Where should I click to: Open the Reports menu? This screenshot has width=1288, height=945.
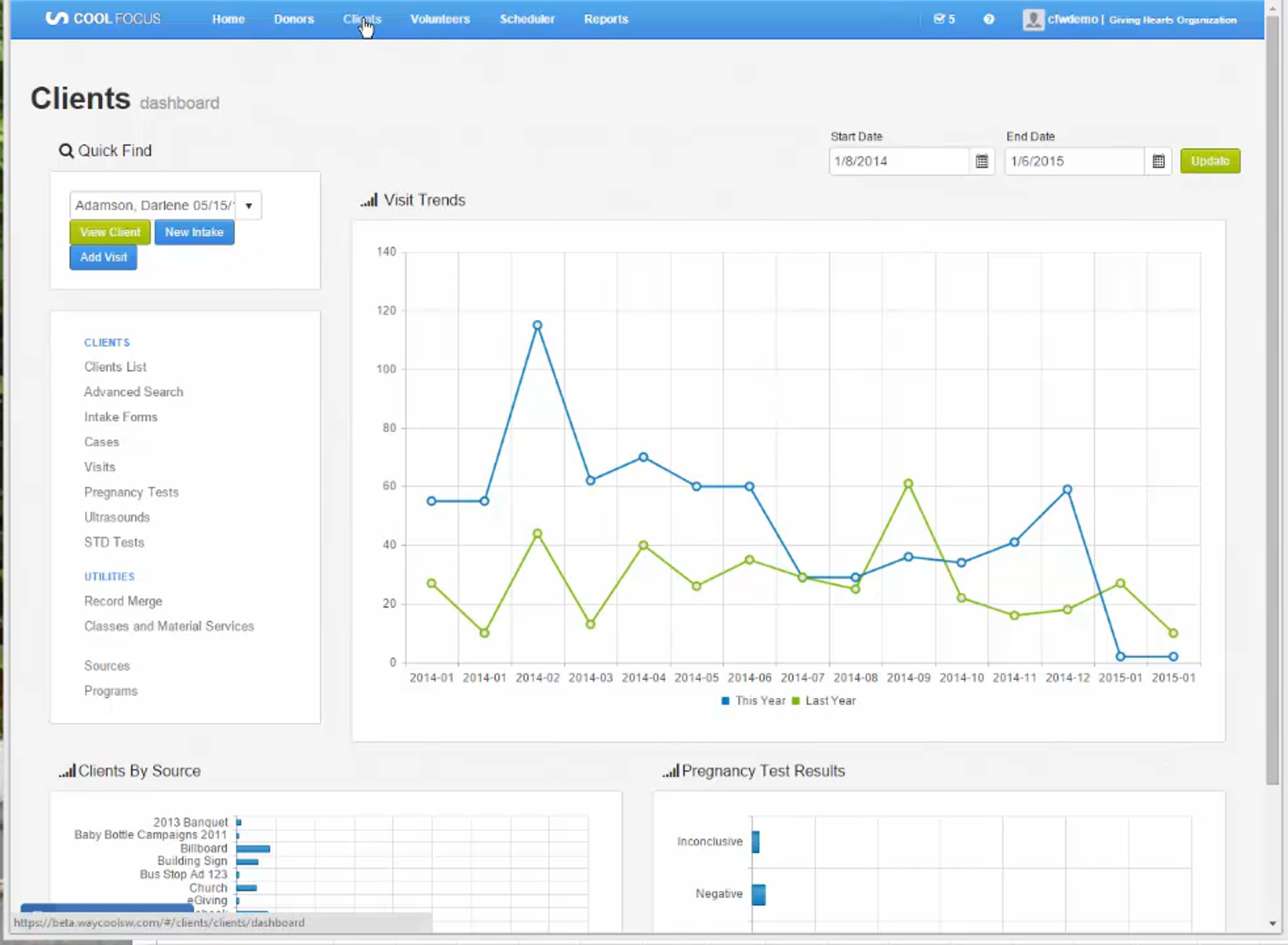point(606,19)
